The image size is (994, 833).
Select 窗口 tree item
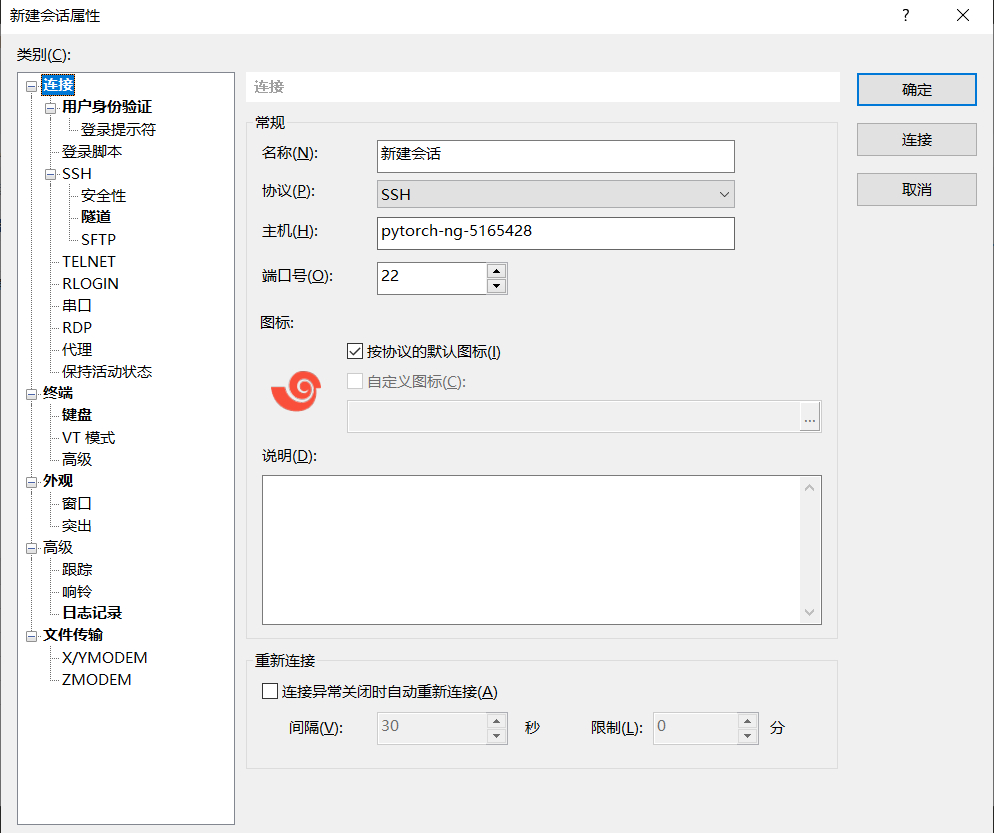[x=77, y=503]
